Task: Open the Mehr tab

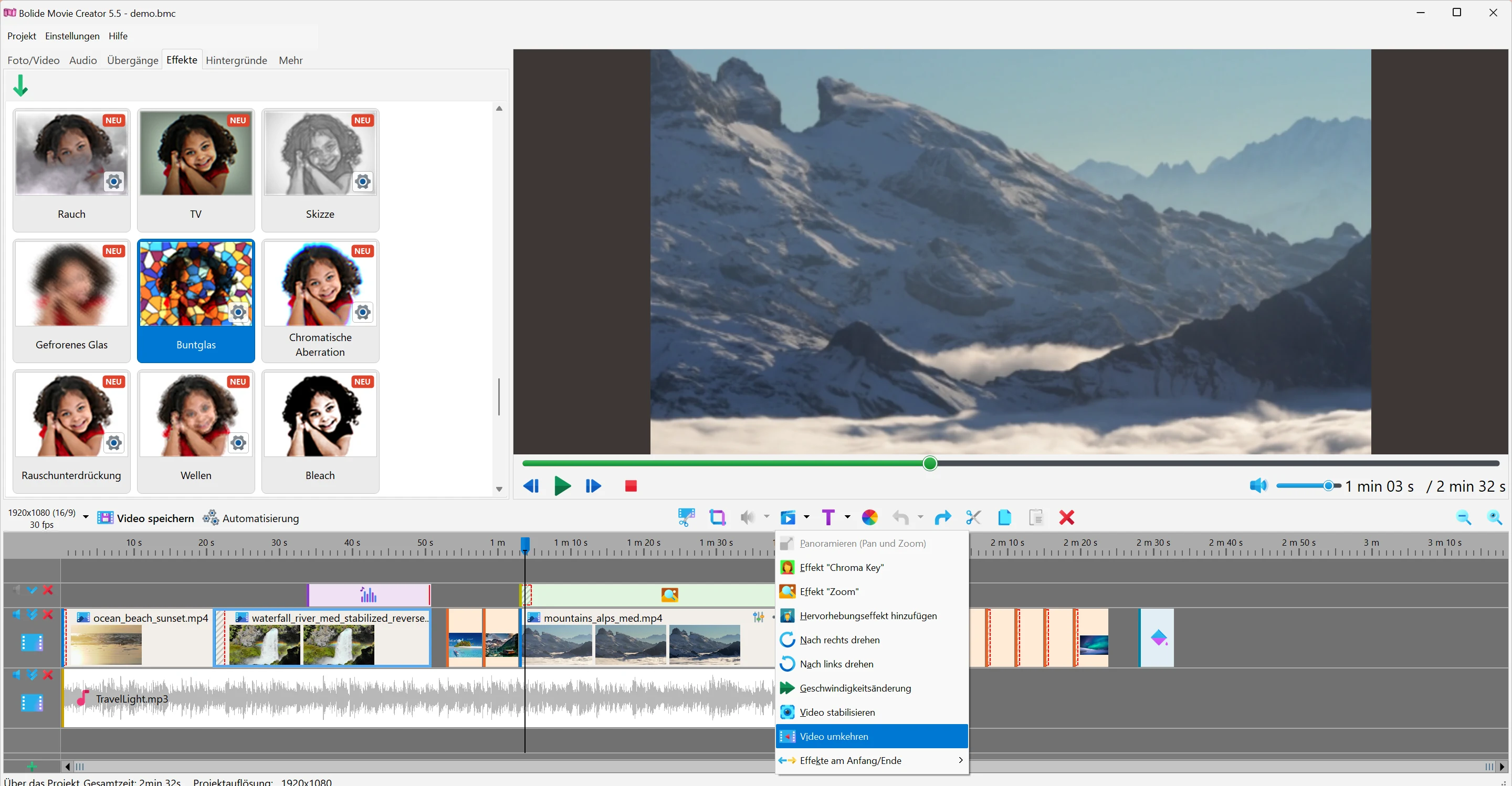Action: (290, 60)
